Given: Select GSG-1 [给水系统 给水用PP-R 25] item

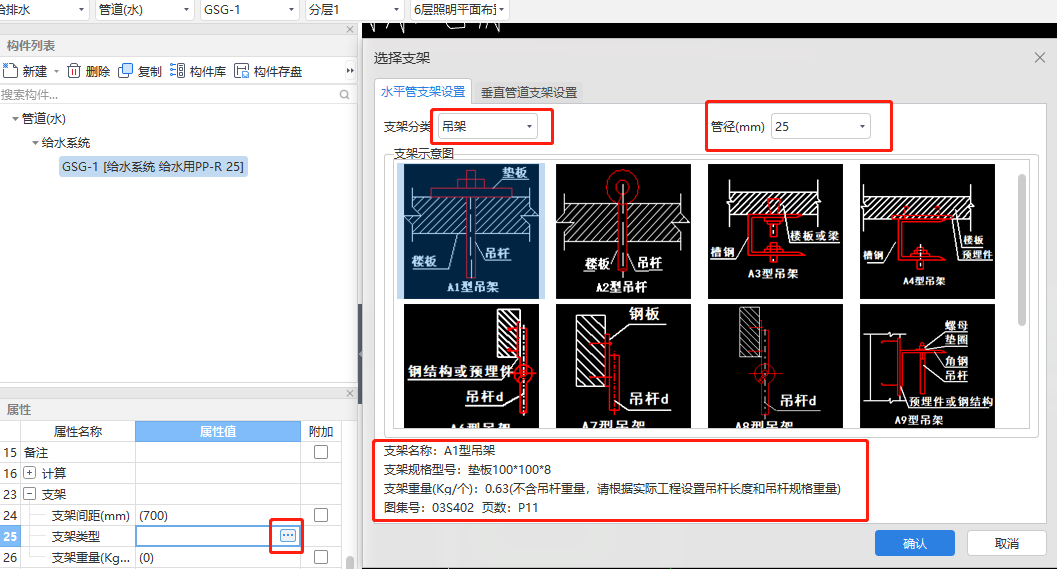Looking at the screenshot, I should click(x=153, y=167).
